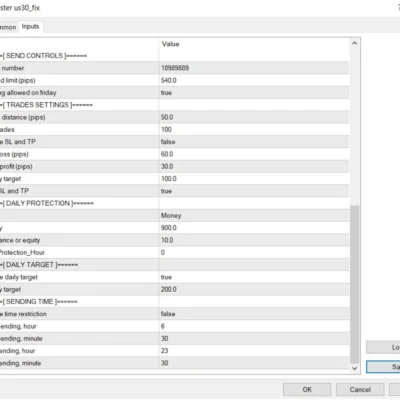Viewport: 400px width, 400px height.
Task: Select the spread limit value 540.0
Action: pyautogui.click(x=169, y=80)
